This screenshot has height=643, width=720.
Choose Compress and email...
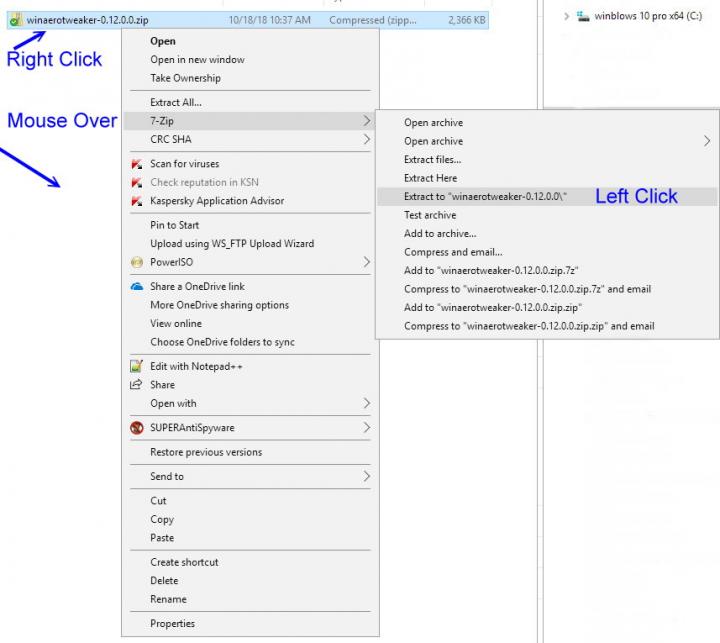pyautogui.click(x=453, y=252)
